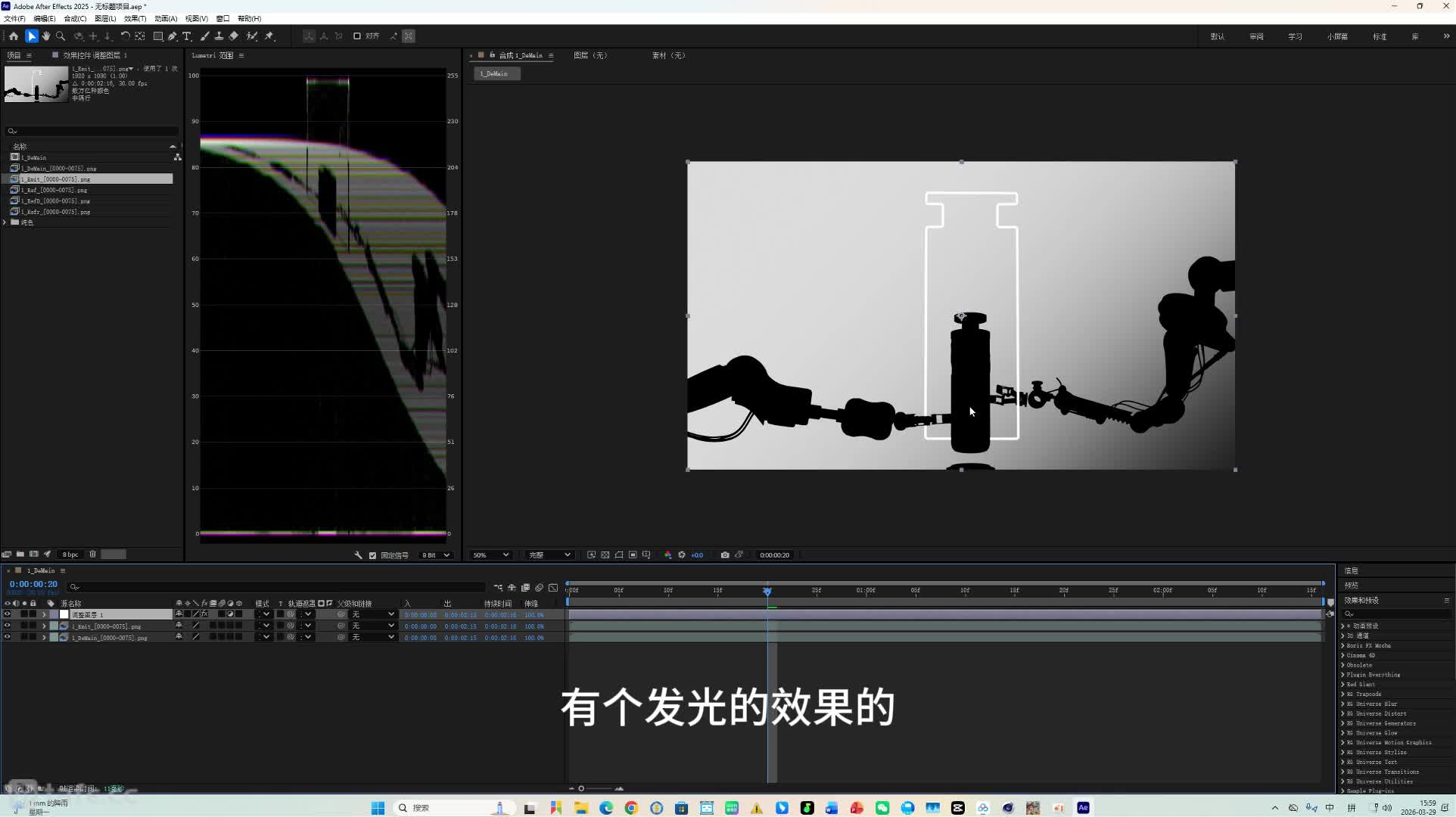Open the 8 Bit scope dropdown
The image size is (1456, 817).
click(x=436, y=555)
